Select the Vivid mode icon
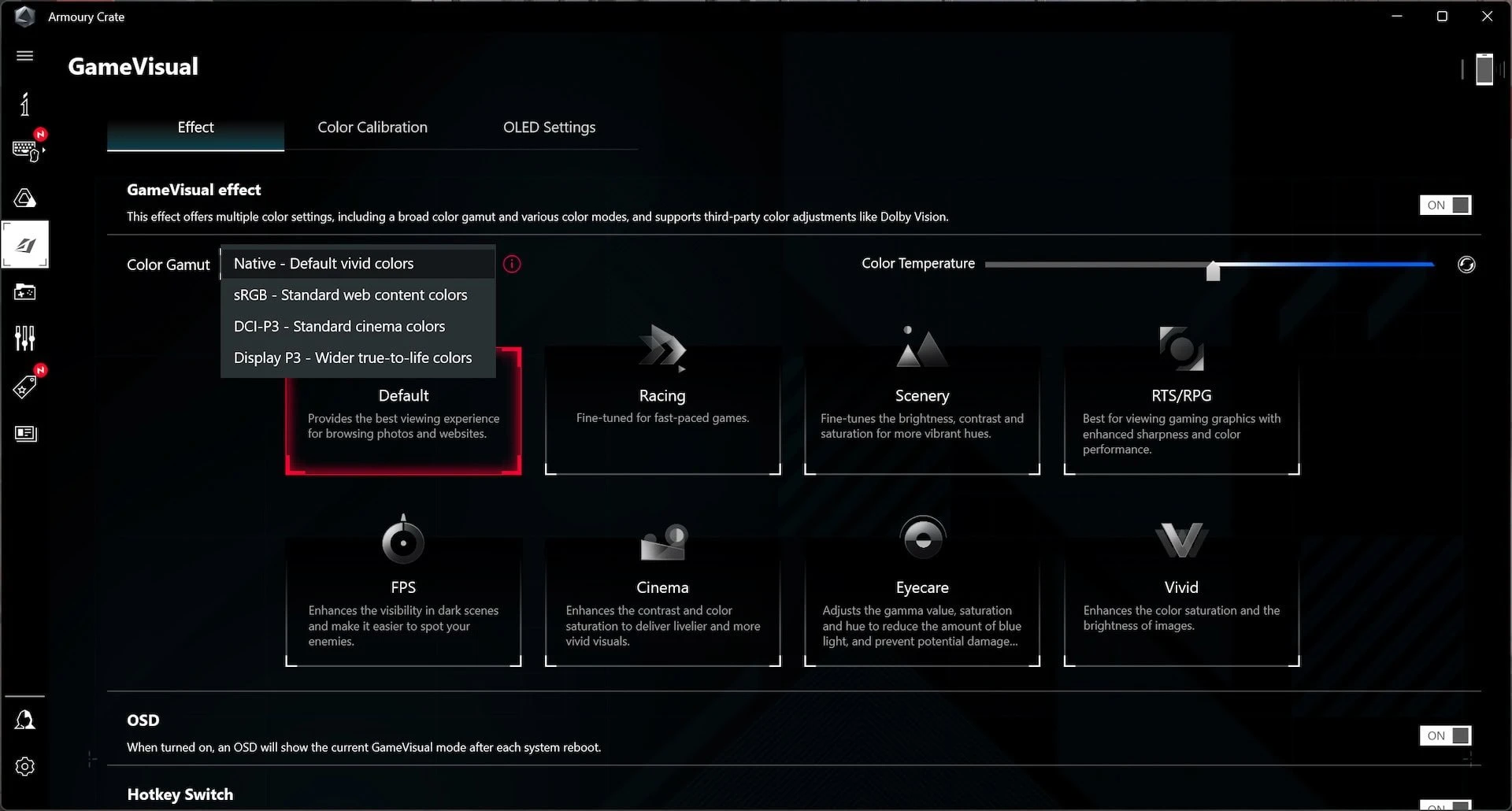Viewport: 1512px width, 811px height. coord(1181,540)
